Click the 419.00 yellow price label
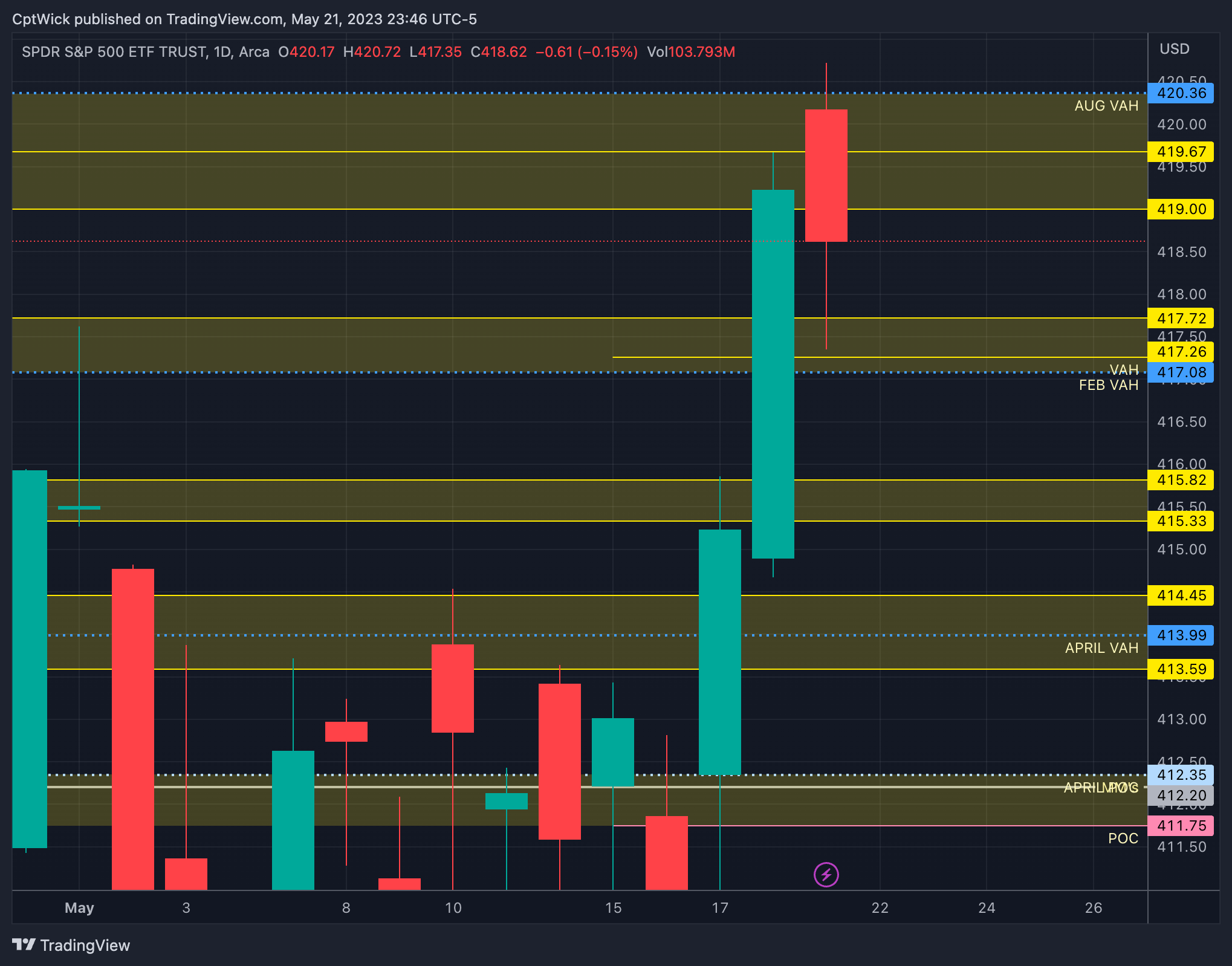 [x=1181, y=209]
